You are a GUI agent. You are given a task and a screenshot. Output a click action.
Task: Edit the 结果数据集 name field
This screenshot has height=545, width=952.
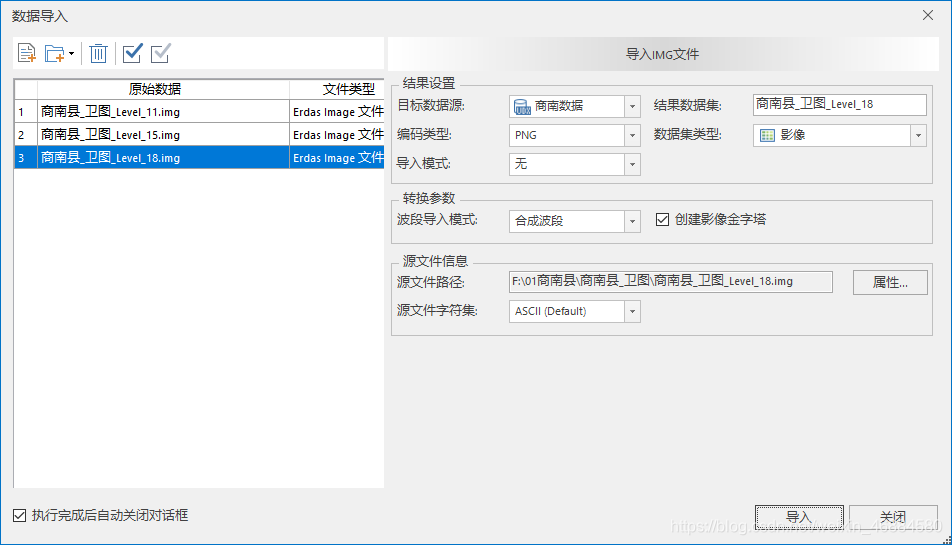pyautogui.click(x=840, y=105)
